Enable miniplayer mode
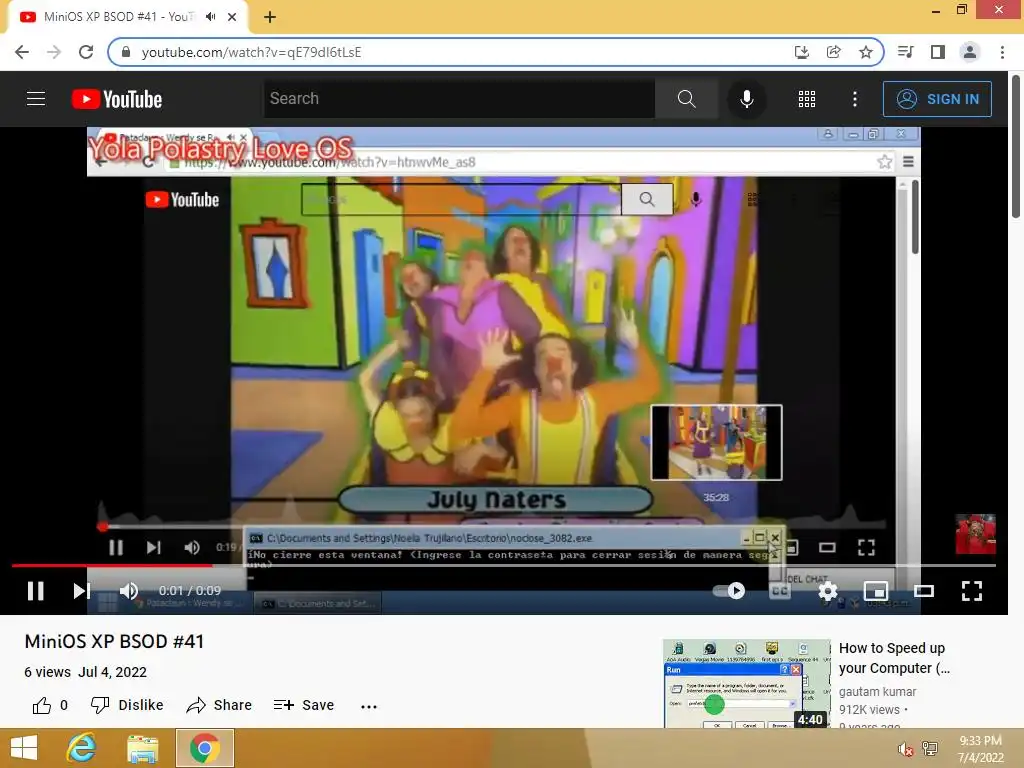The width and height of the screenshot is (1024, 768). (x=875, y=591)
